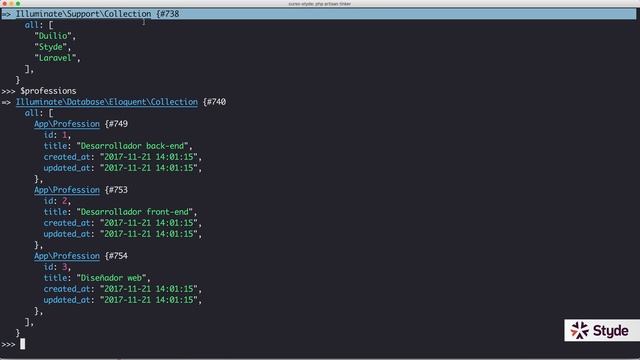Click the "Duilio" string value
Viewport: 640px width, 360px height.
coord(53,36)
